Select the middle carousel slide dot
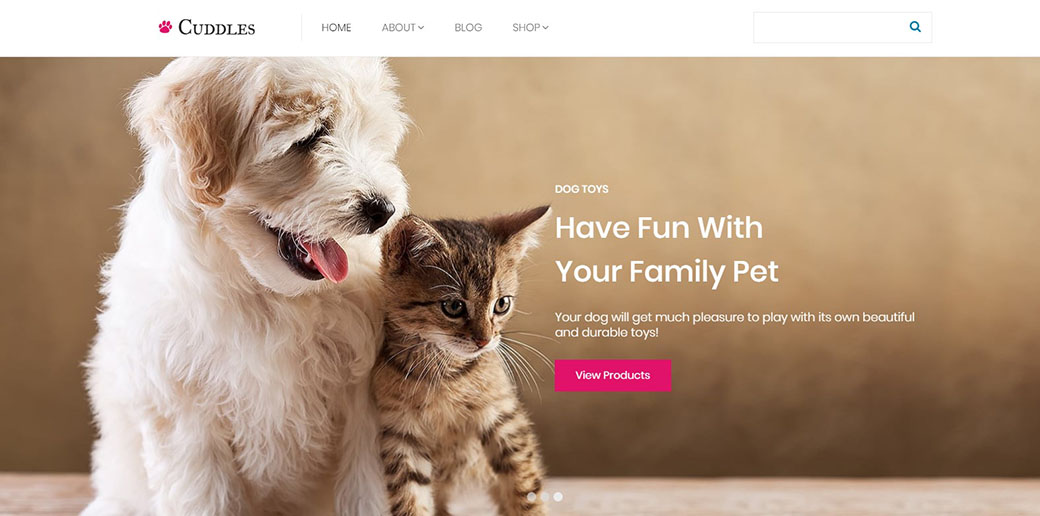Viewport: 1040px width, 516px height. [545, 497]
